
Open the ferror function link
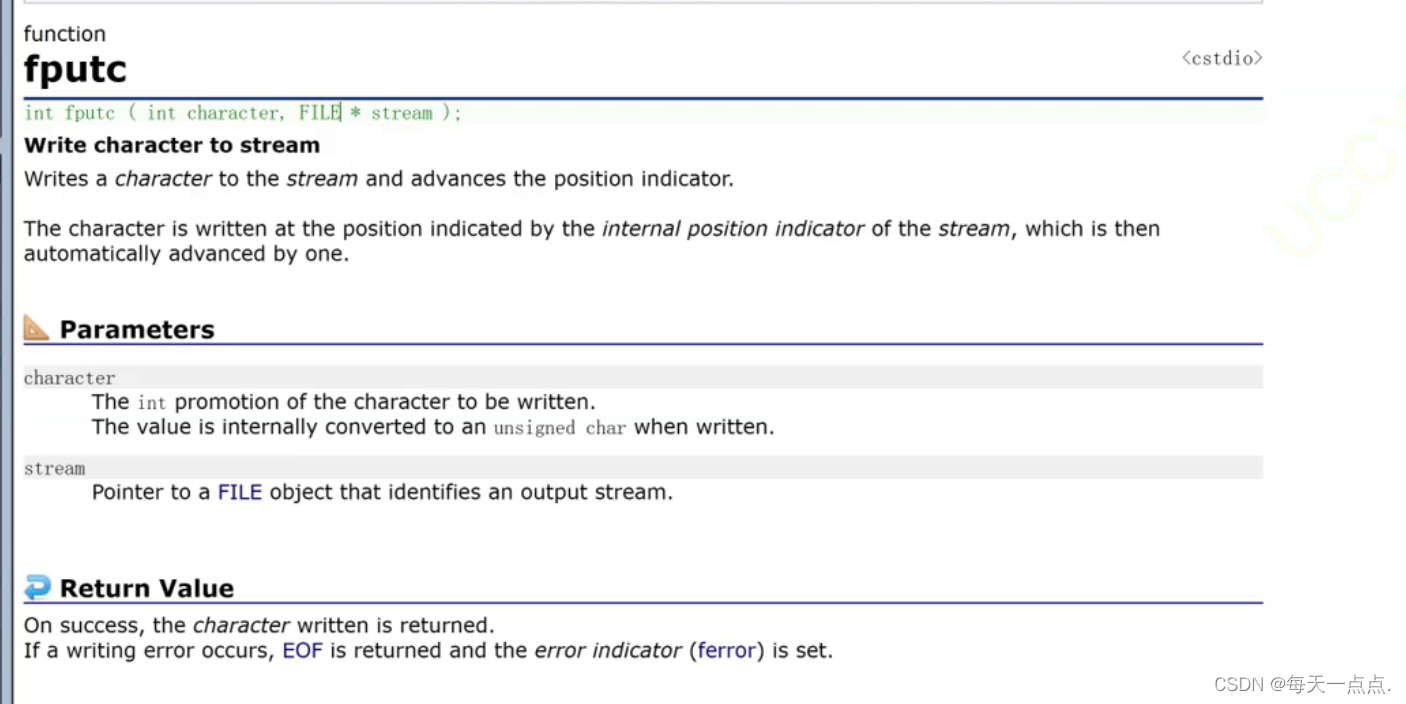(727, 650)
